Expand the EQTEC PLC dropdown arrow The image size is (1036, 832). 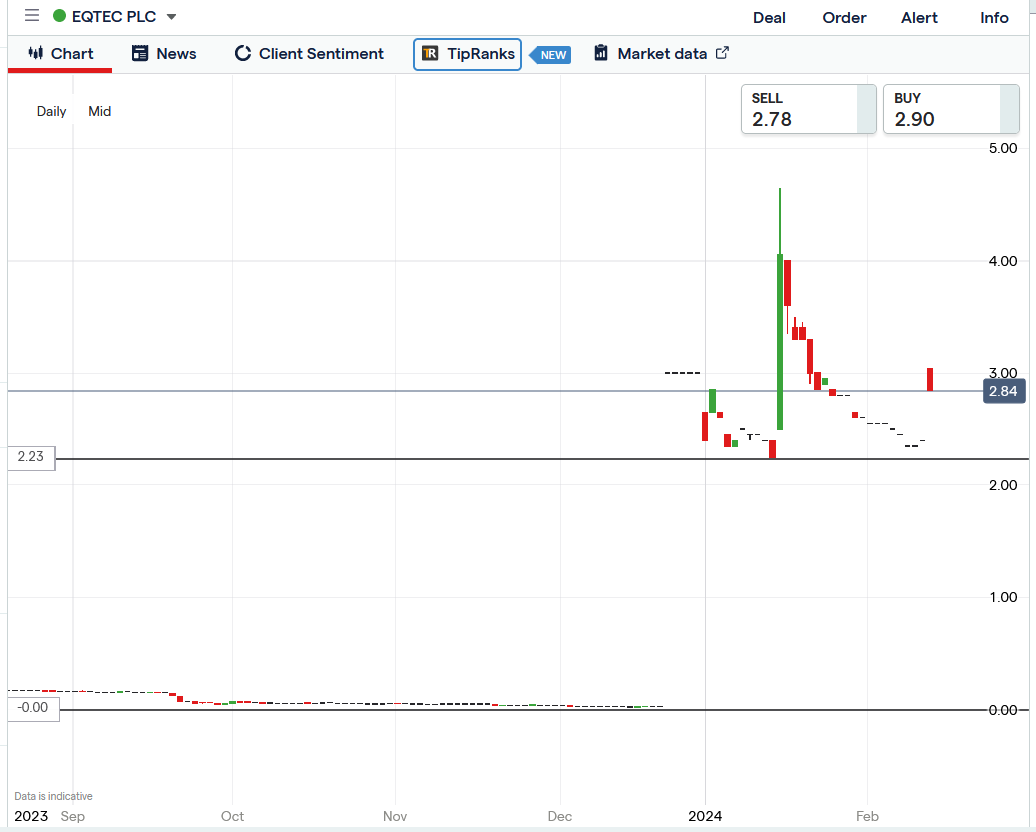(171, 17)
